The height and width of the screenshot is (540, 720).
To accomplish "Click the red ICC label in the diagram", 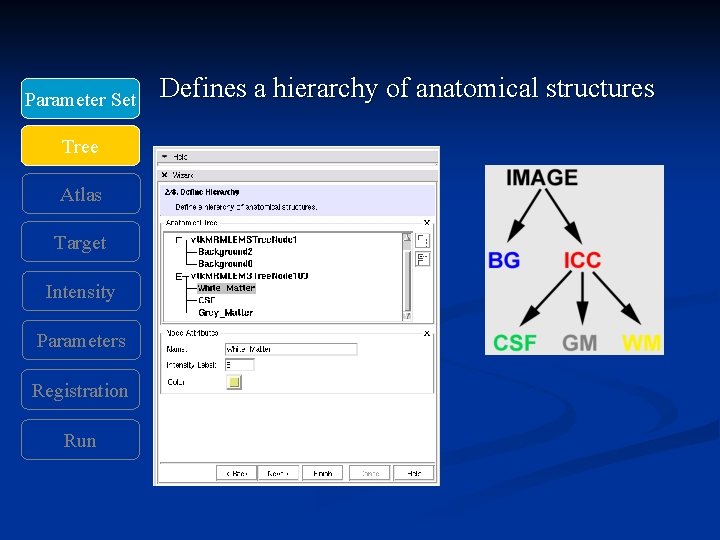I will pos(582,260).
